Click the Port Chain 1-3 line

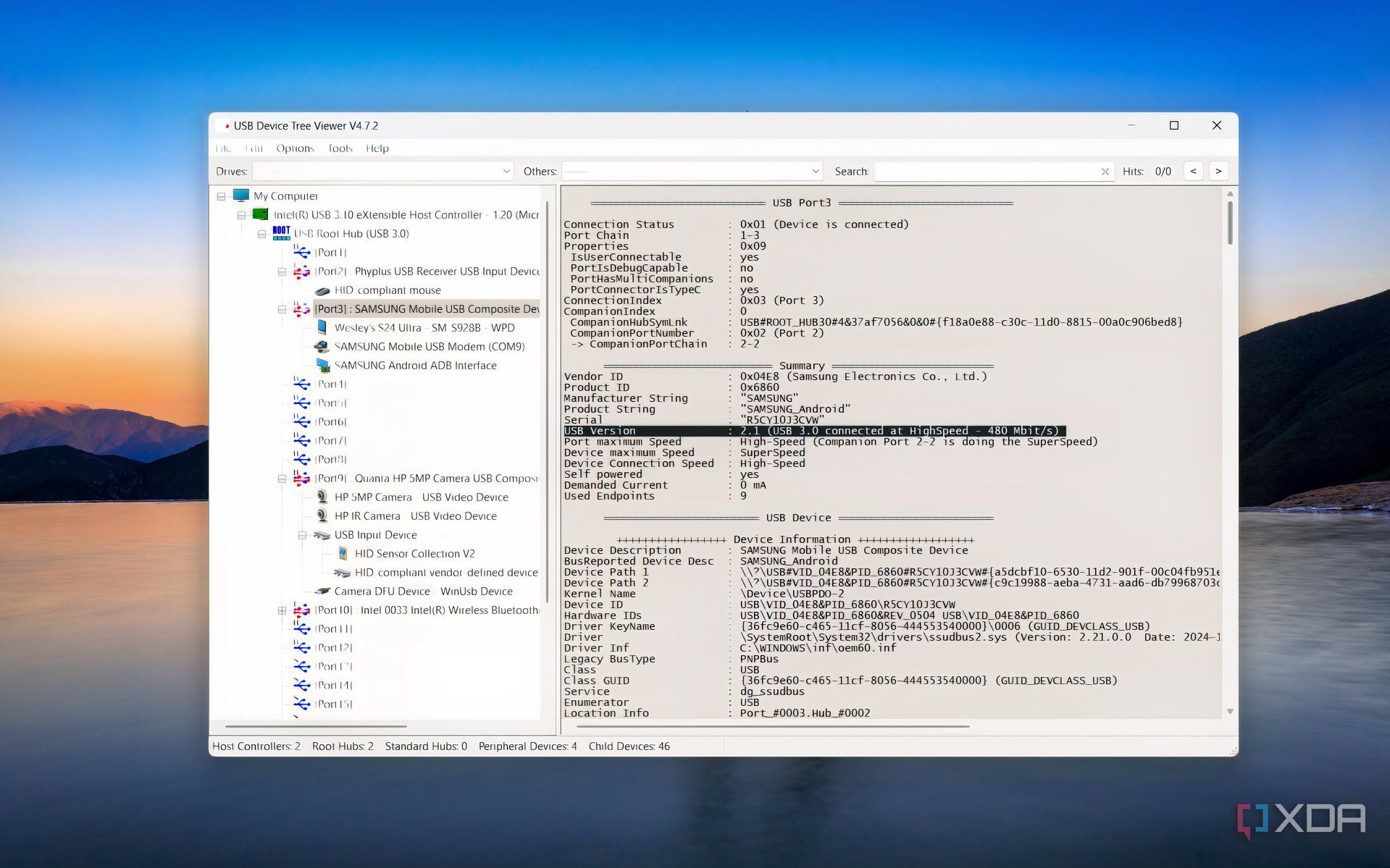[661, 235]
